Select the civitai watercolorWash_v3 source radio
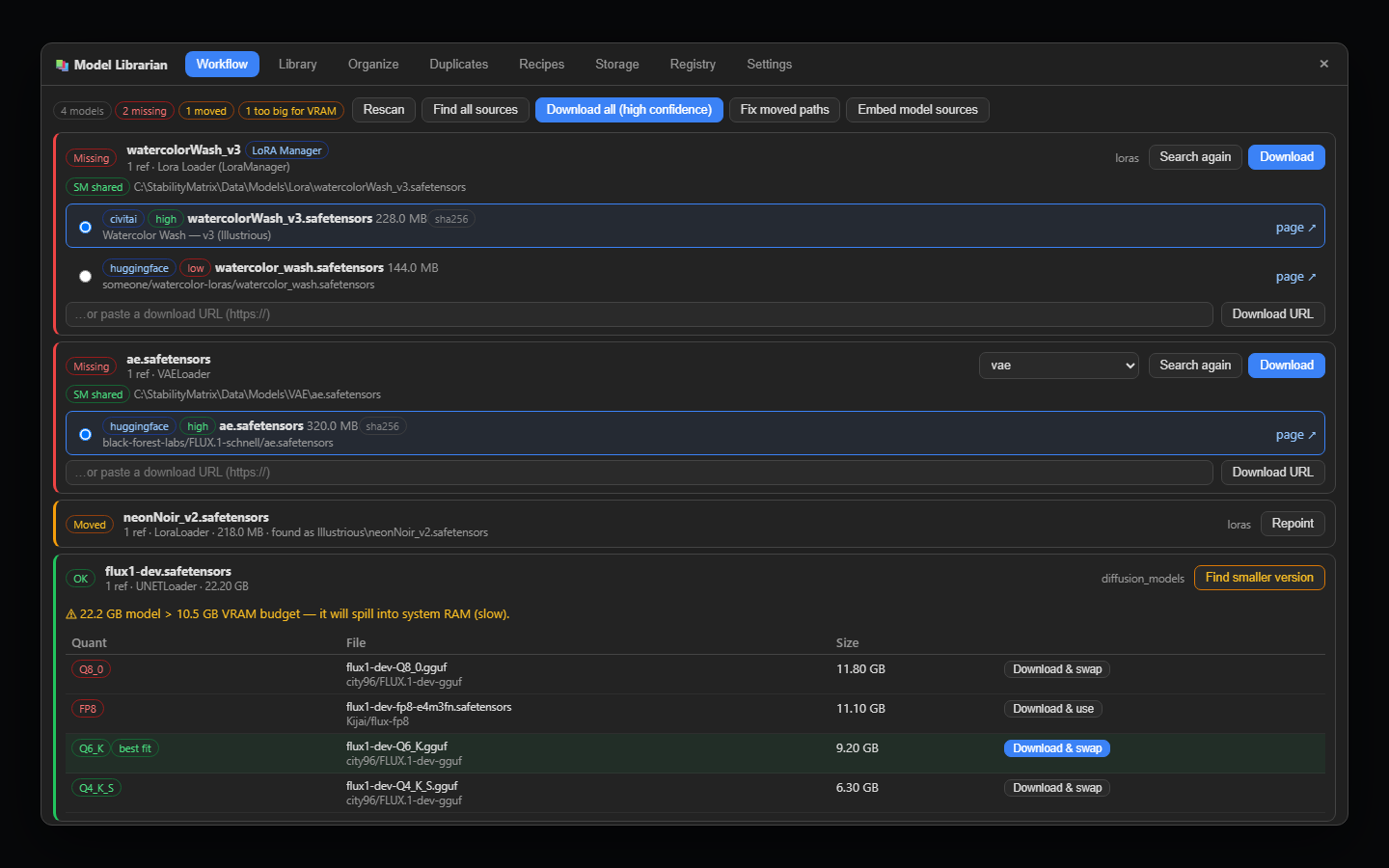Screen dimensions: 1389x868 coord(85,227)
